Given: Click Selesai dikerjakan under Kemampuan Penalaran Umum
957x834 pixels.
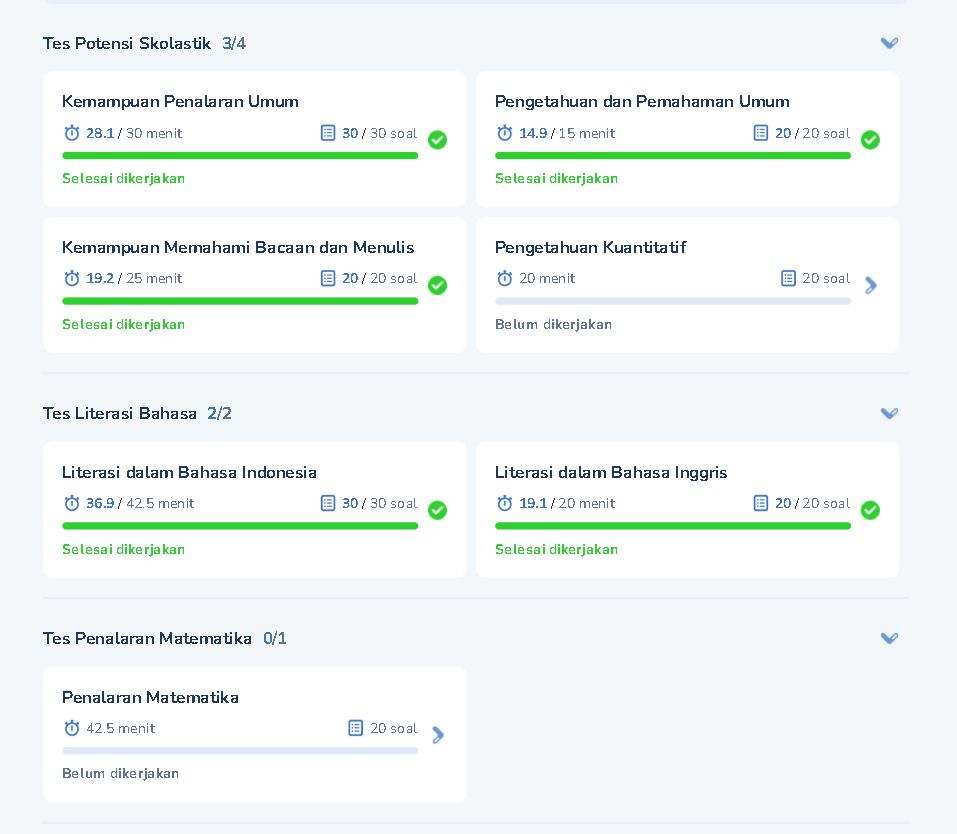Looking at the screenshot, I should pos(123,178).
